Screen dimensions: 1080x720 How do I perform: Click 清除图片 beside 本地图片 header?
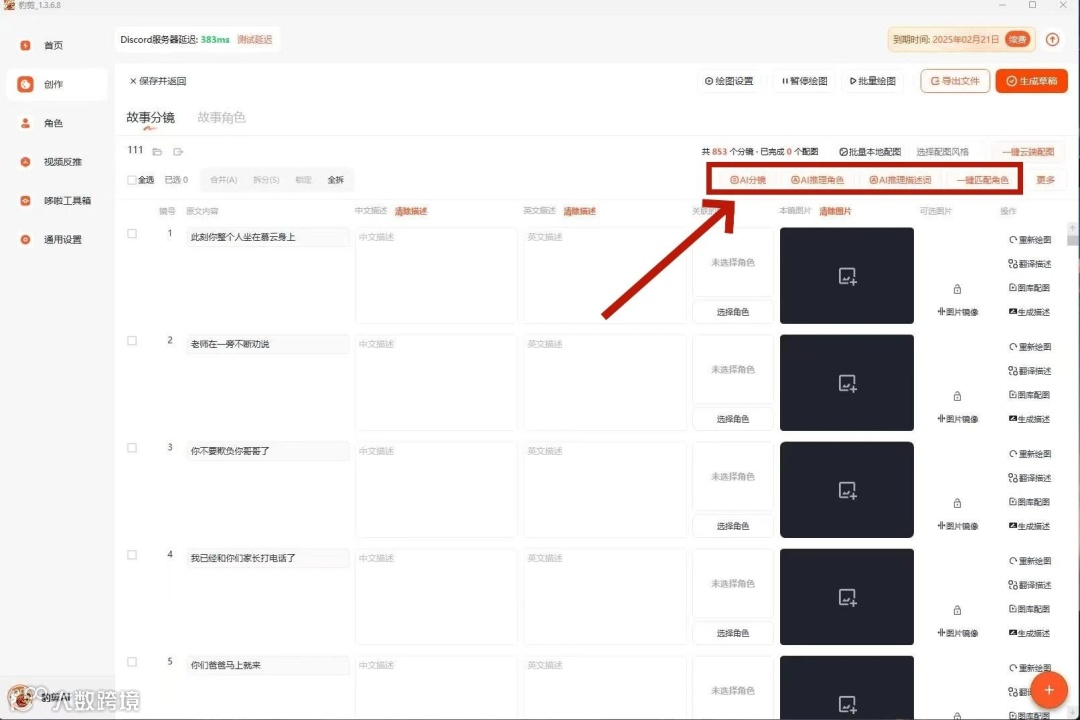click(x=835, y=212)
